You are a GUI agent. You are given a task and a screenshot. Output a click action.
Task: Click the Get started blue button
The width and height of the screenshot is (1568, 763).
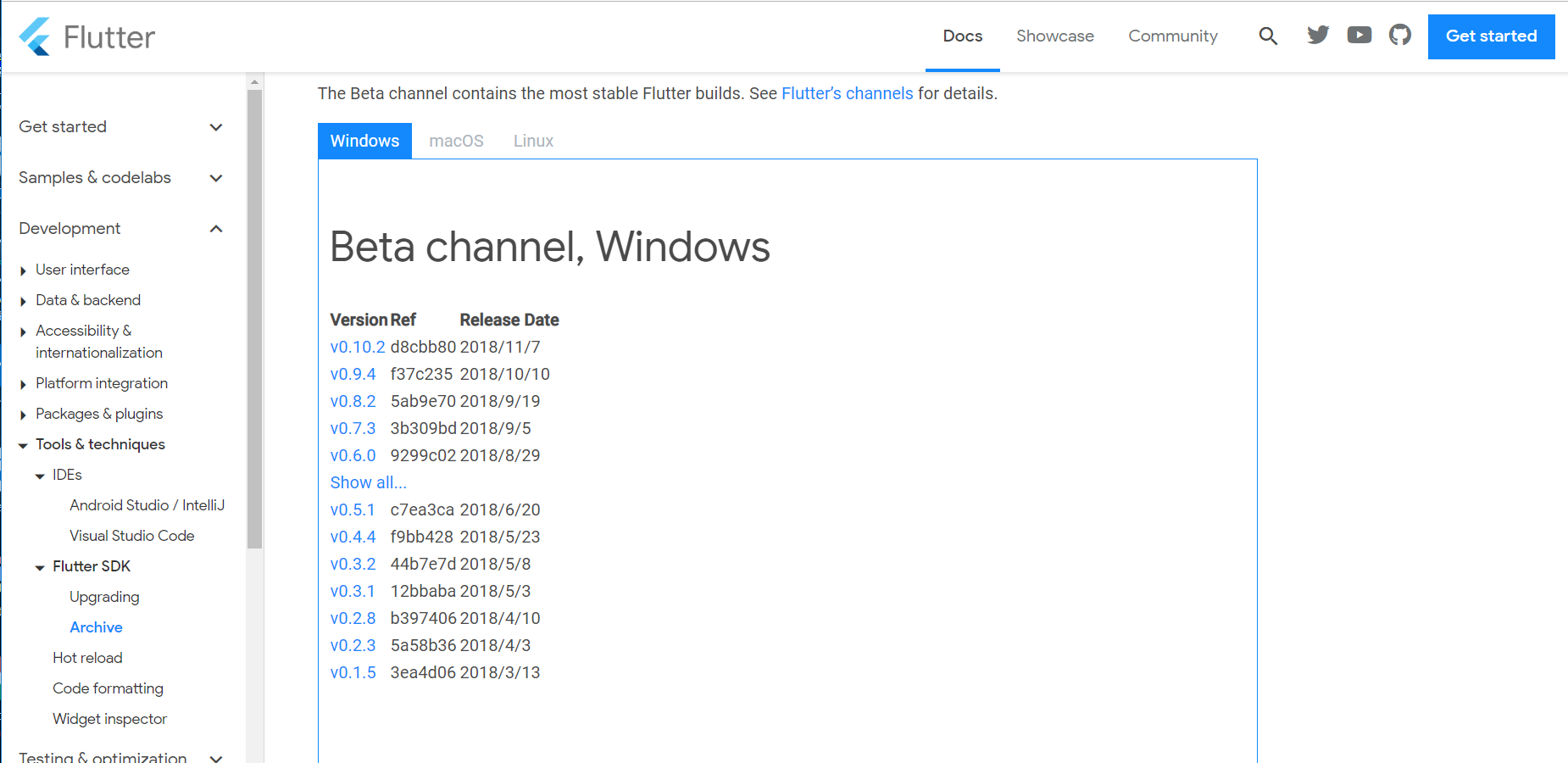(1491, 36)
